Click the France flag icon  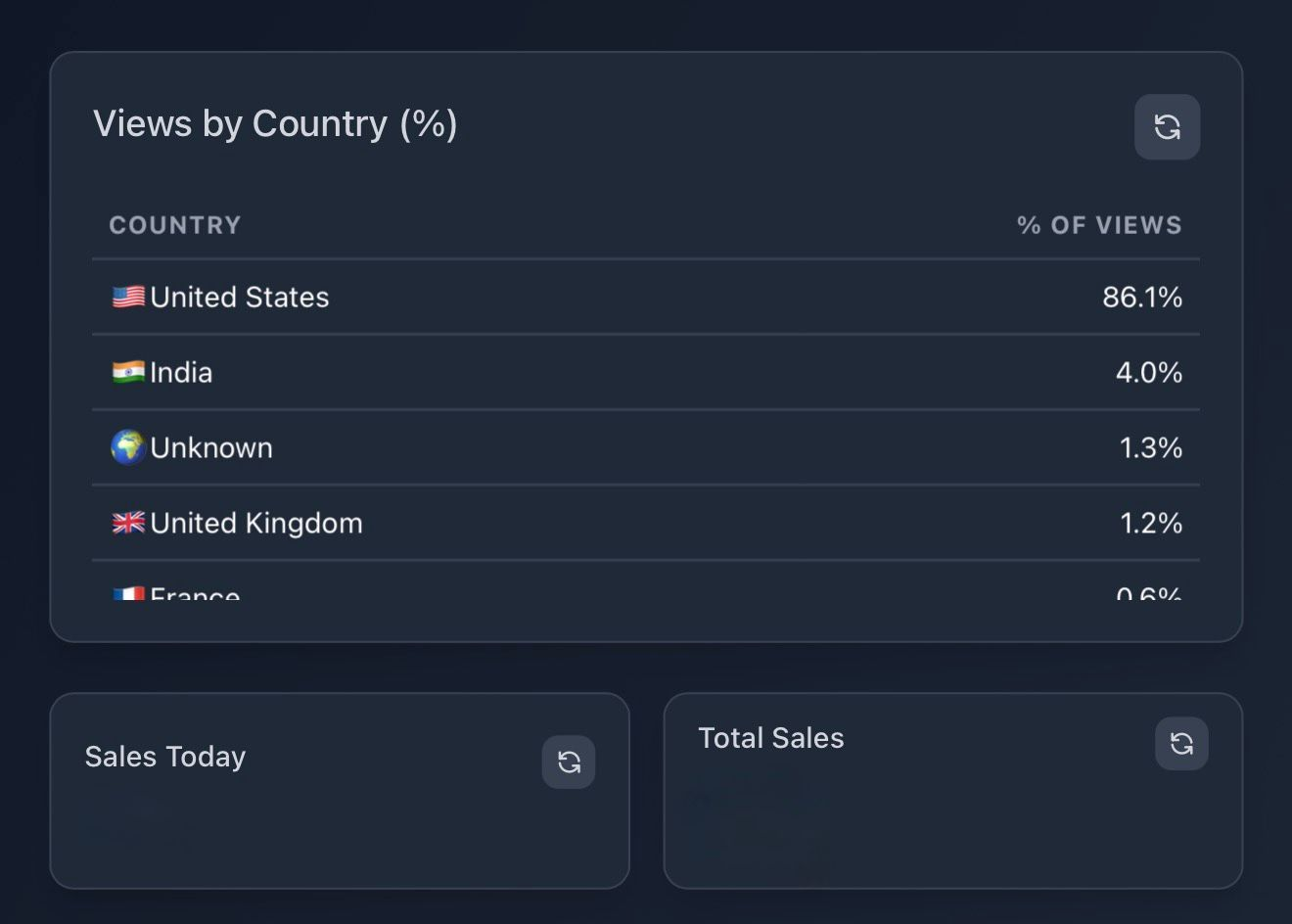click(128, 595)
